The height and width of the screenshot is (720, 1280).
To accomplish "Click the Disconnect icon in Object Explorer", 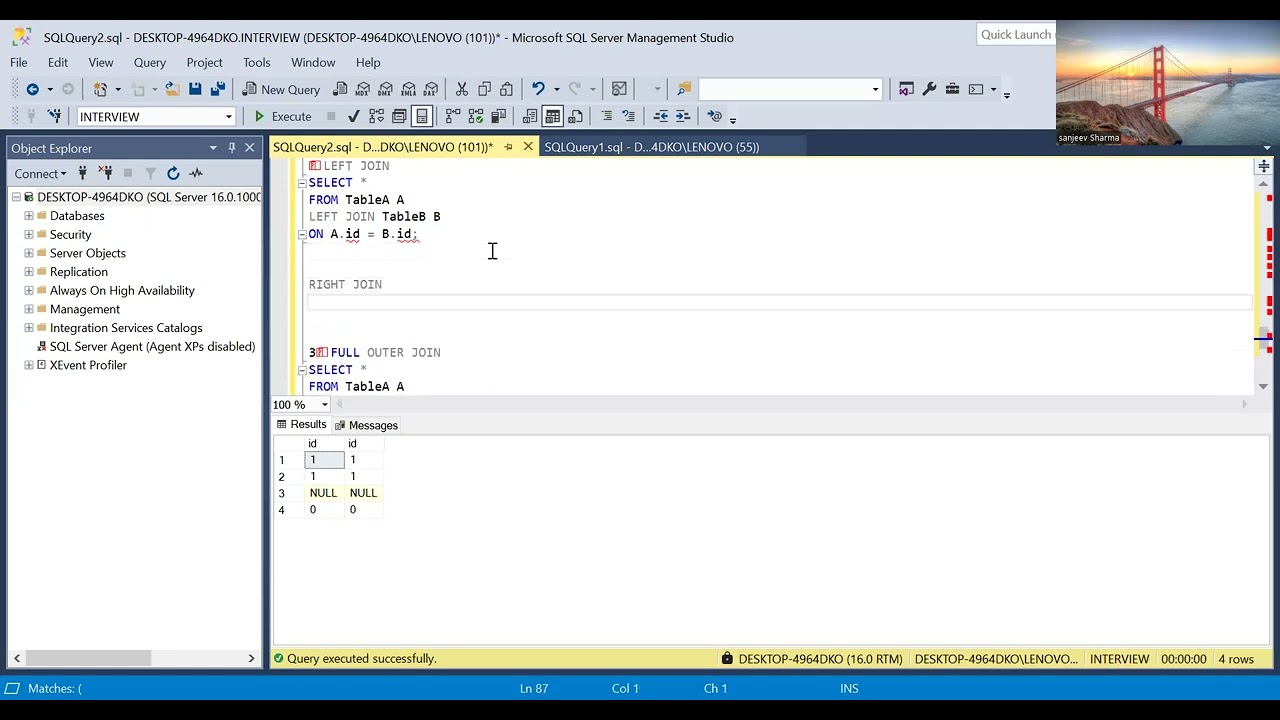I will (105, 173).
